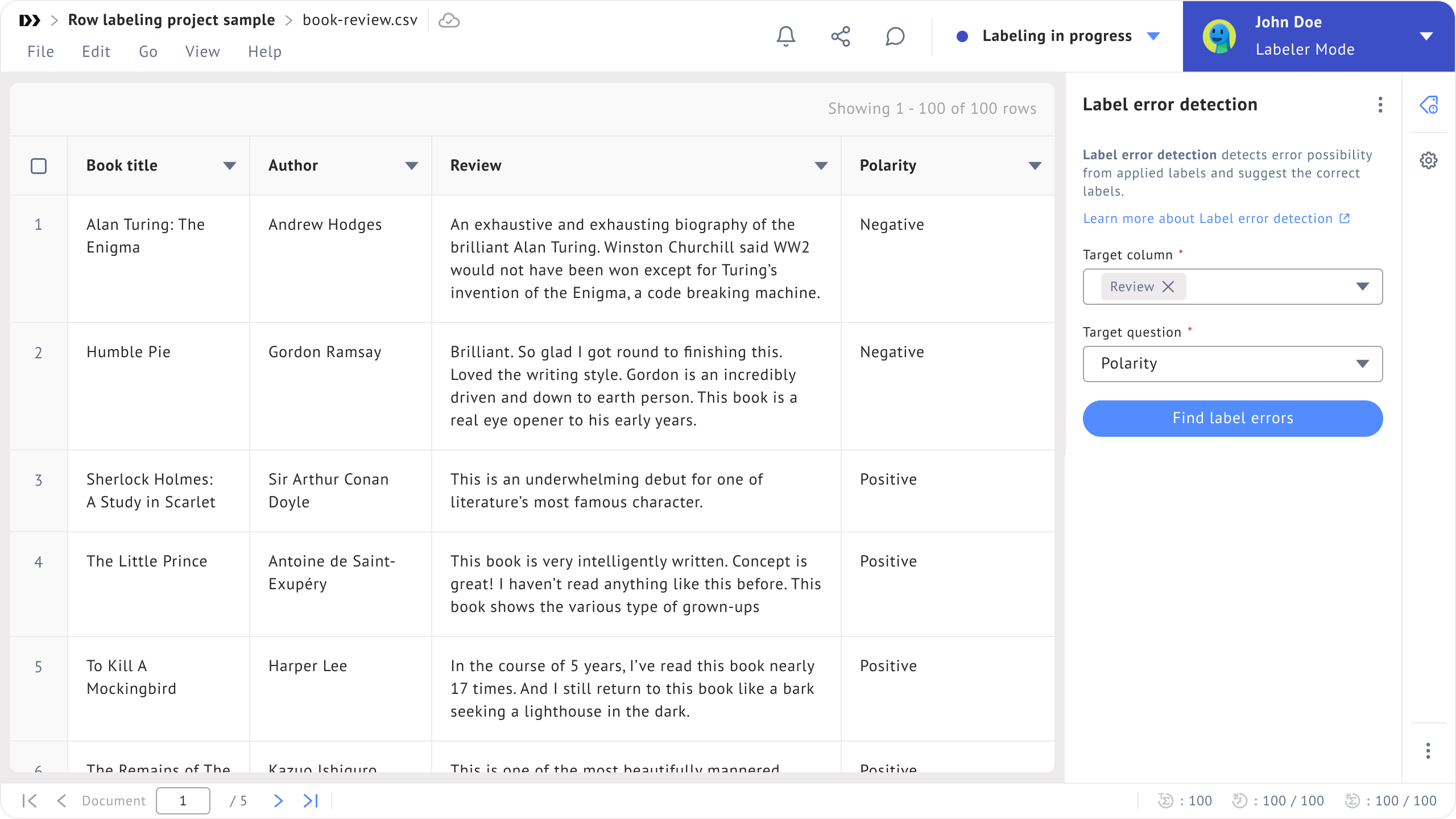Click the notifications bell icon
Image resolution: width=1456 pixels, height=819 pixels.
point(785,36)
